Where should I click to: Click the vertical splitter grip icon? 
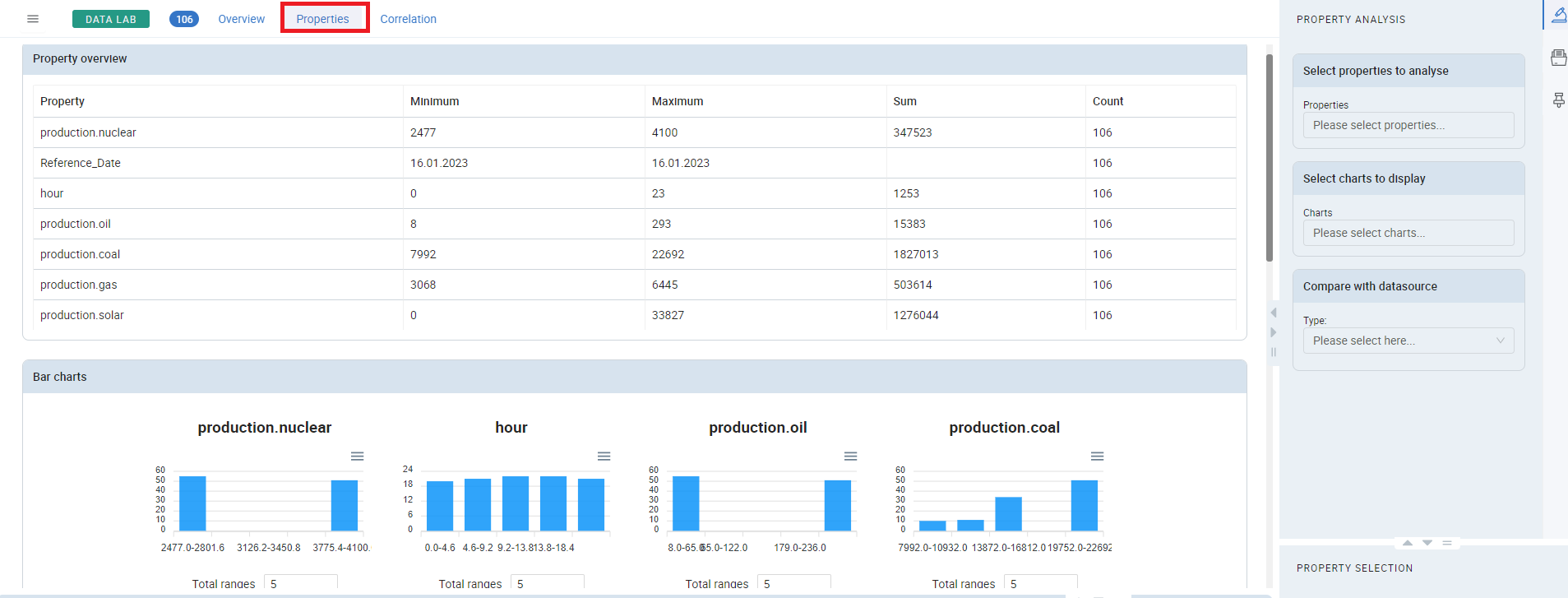1274,352
